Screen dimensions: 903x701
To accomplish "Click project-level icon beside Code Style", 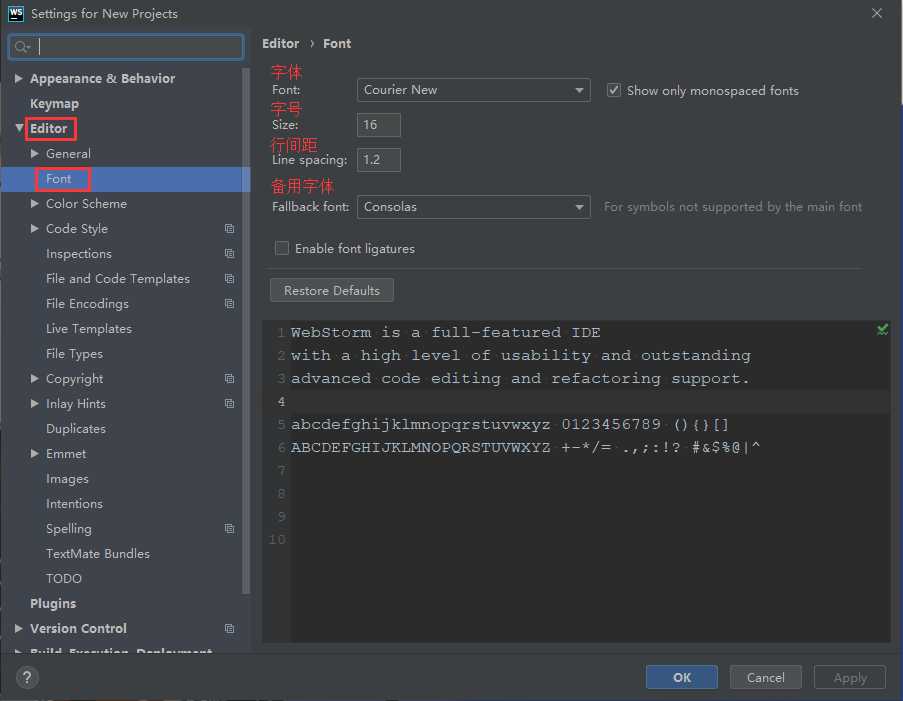I will (229, 229).
